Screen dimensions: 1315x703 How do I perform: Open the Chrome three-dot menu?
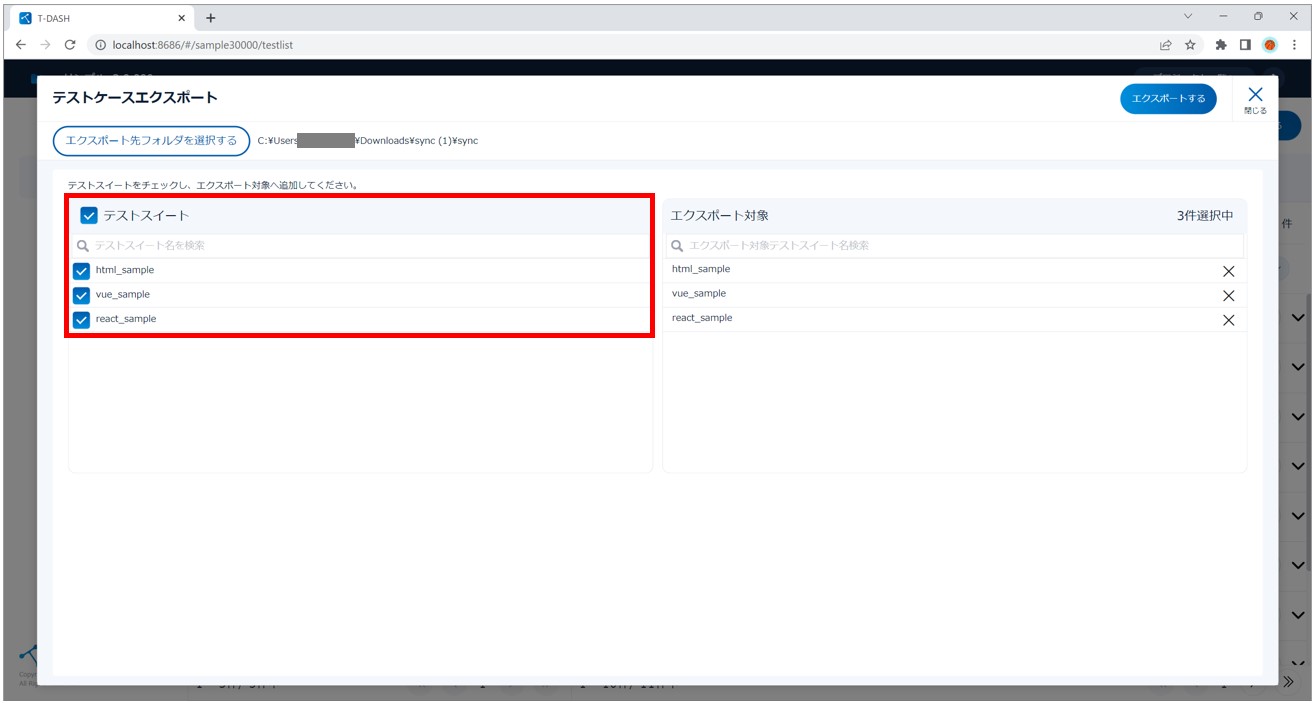tap(1294, 45)
